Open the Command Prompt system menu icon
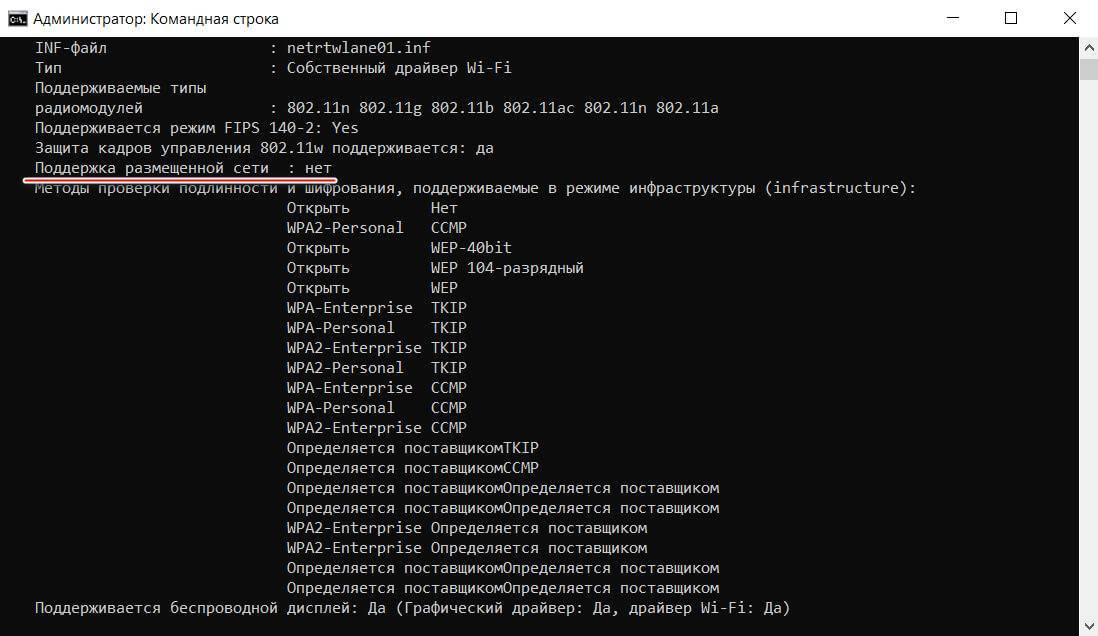The image size is (1098, 636). pos(17,18)
